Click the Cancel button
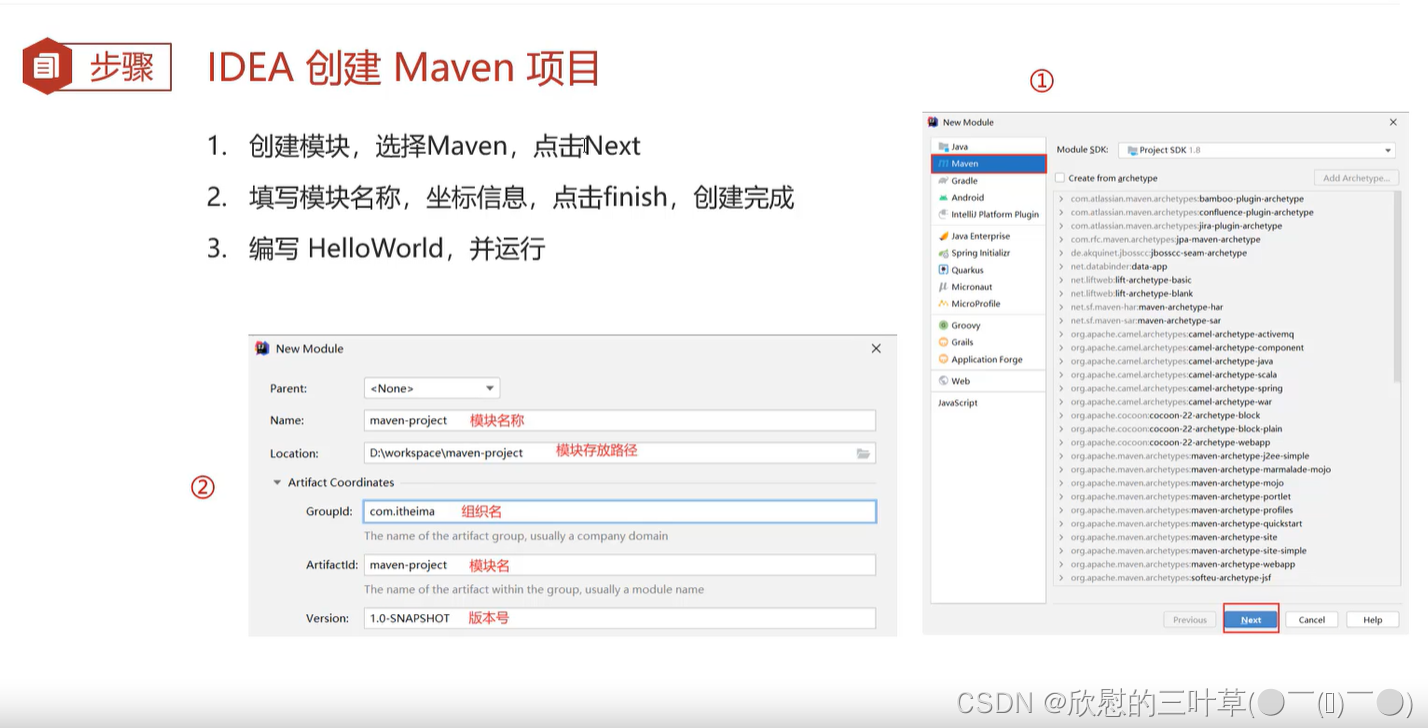 pos(1311,620)
